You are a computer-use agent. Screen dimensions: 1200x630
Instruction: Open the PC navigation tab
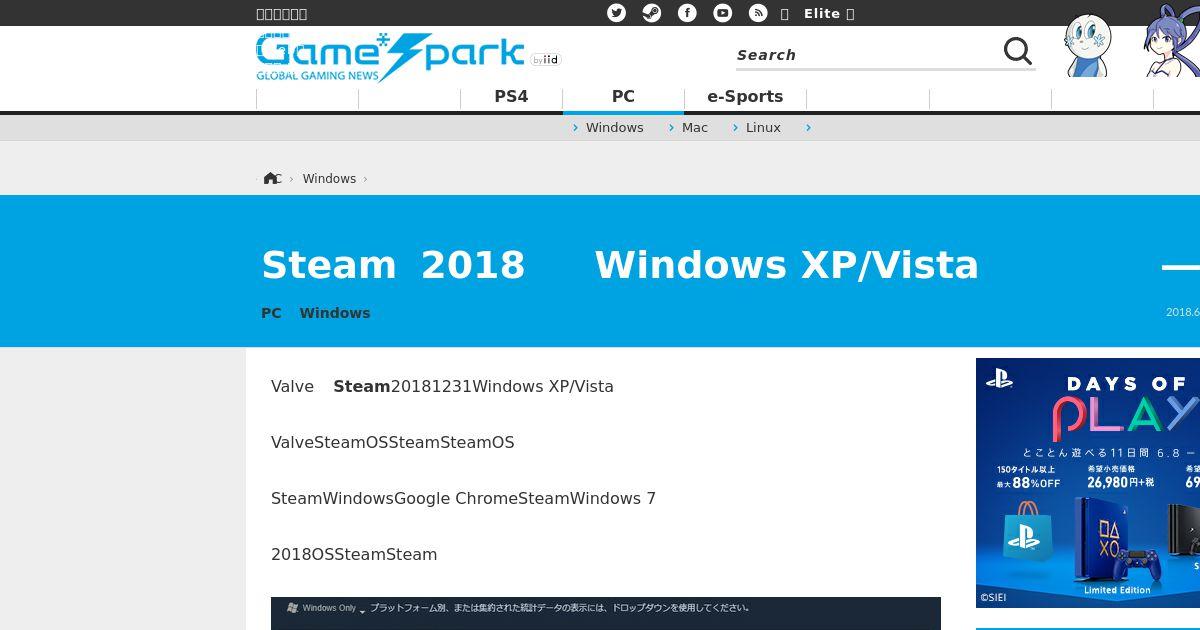tap(623, 97)
